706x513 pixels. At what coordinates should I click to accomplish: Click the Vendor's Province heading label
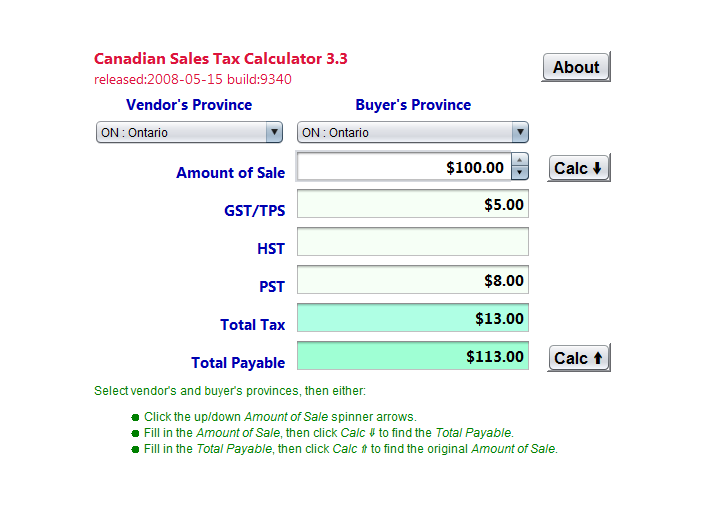point(189,105)
